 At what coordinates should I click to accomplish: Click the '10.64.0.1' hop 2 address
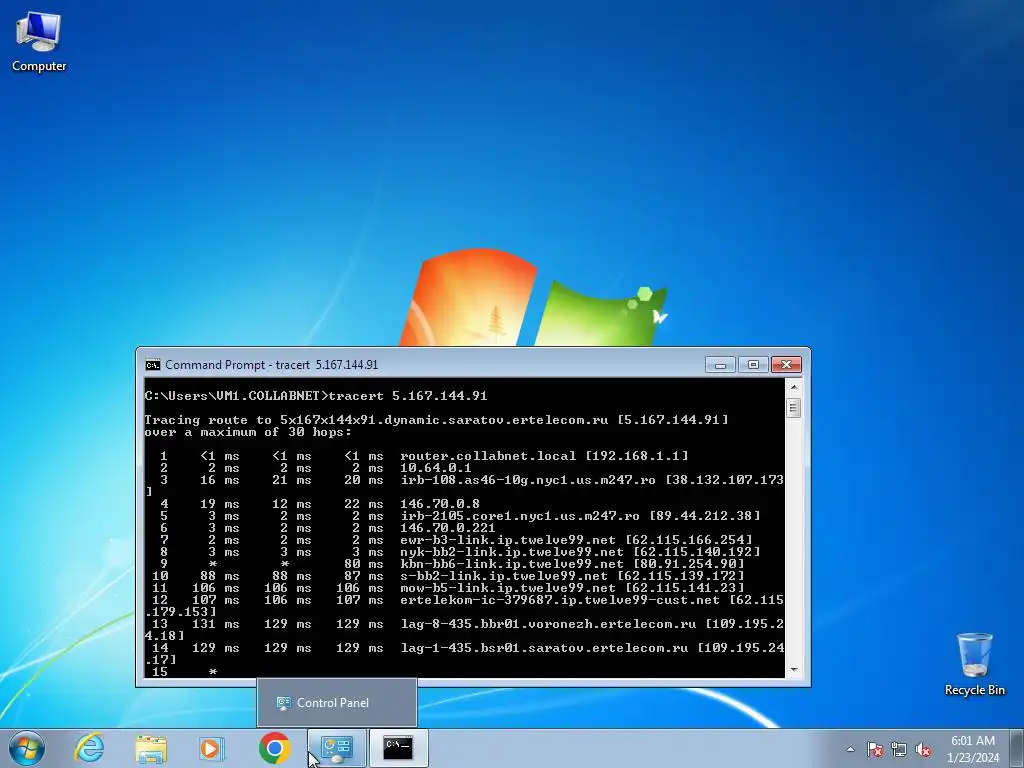click(x=436, y=468)
